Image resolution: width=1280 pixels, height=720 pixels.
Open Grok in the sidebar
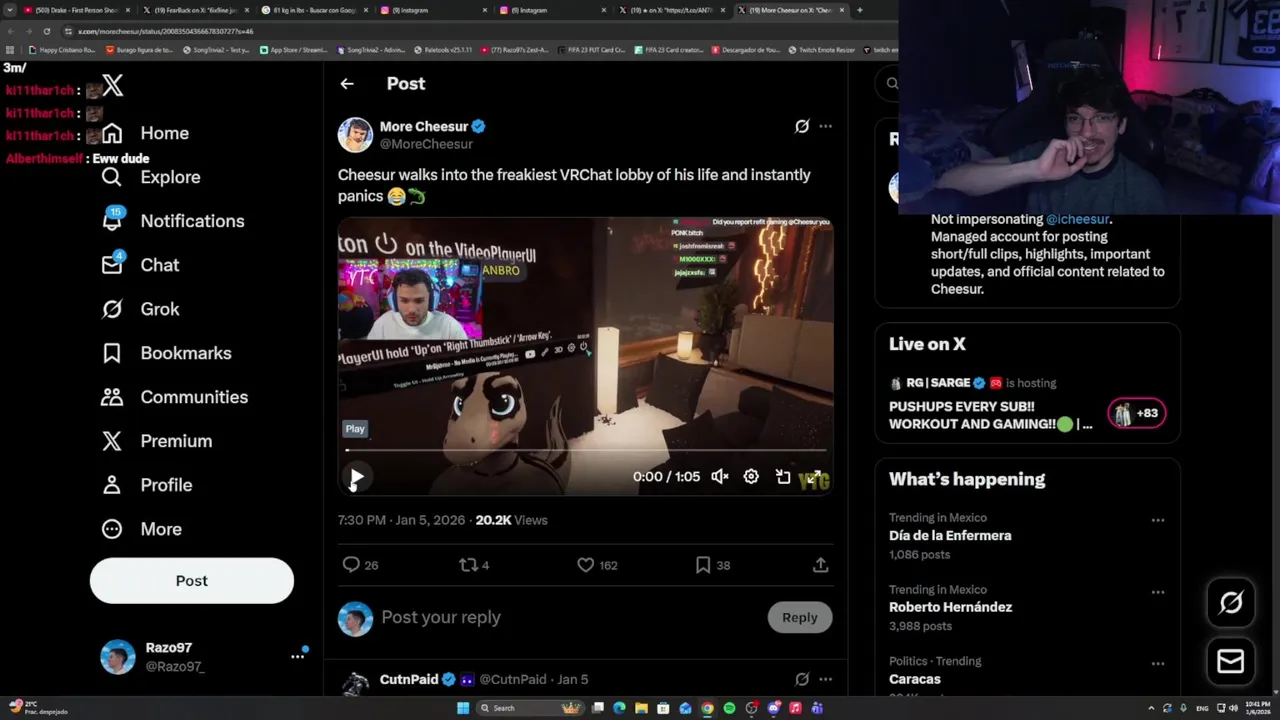[140, 309]
